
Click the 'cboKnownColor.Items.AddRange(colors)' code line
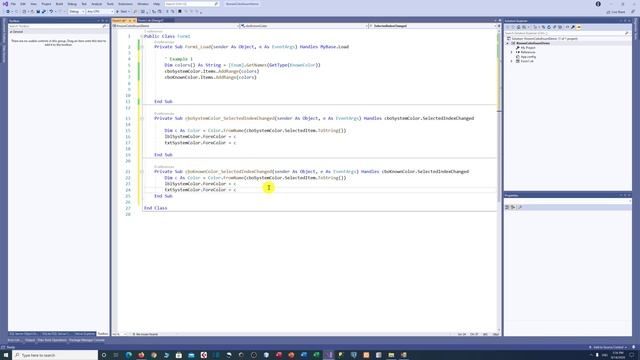210,77
